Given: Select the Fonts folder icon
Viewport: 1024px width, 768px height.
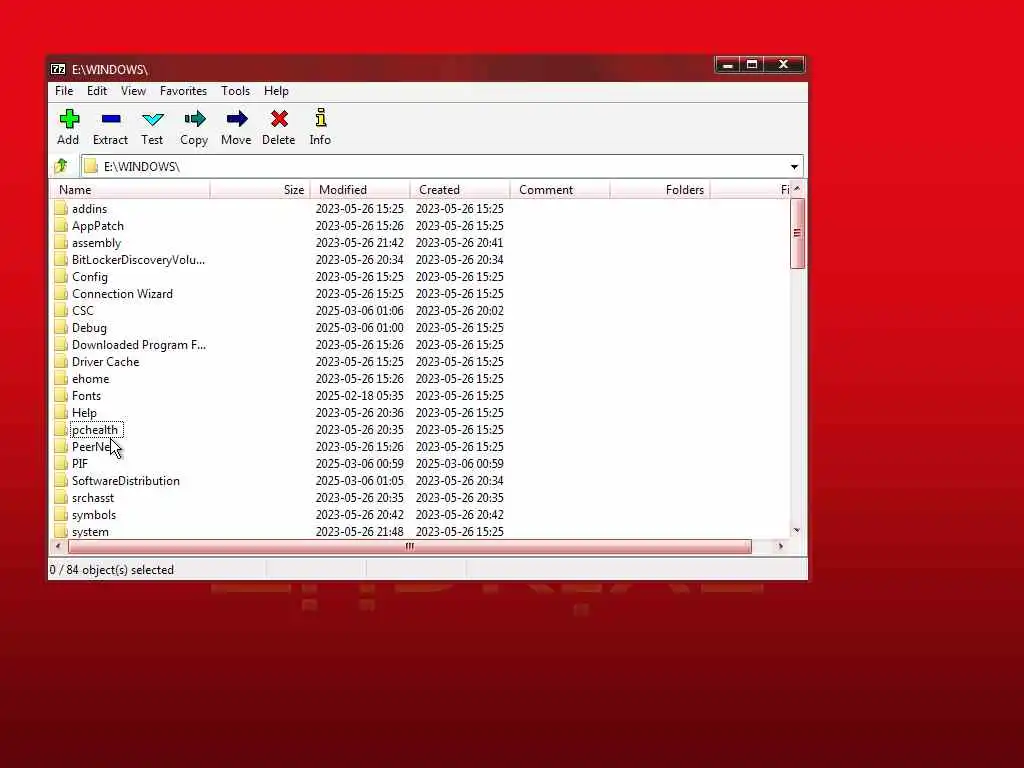Looking at the screenshot, I should (x=61, y=395).
